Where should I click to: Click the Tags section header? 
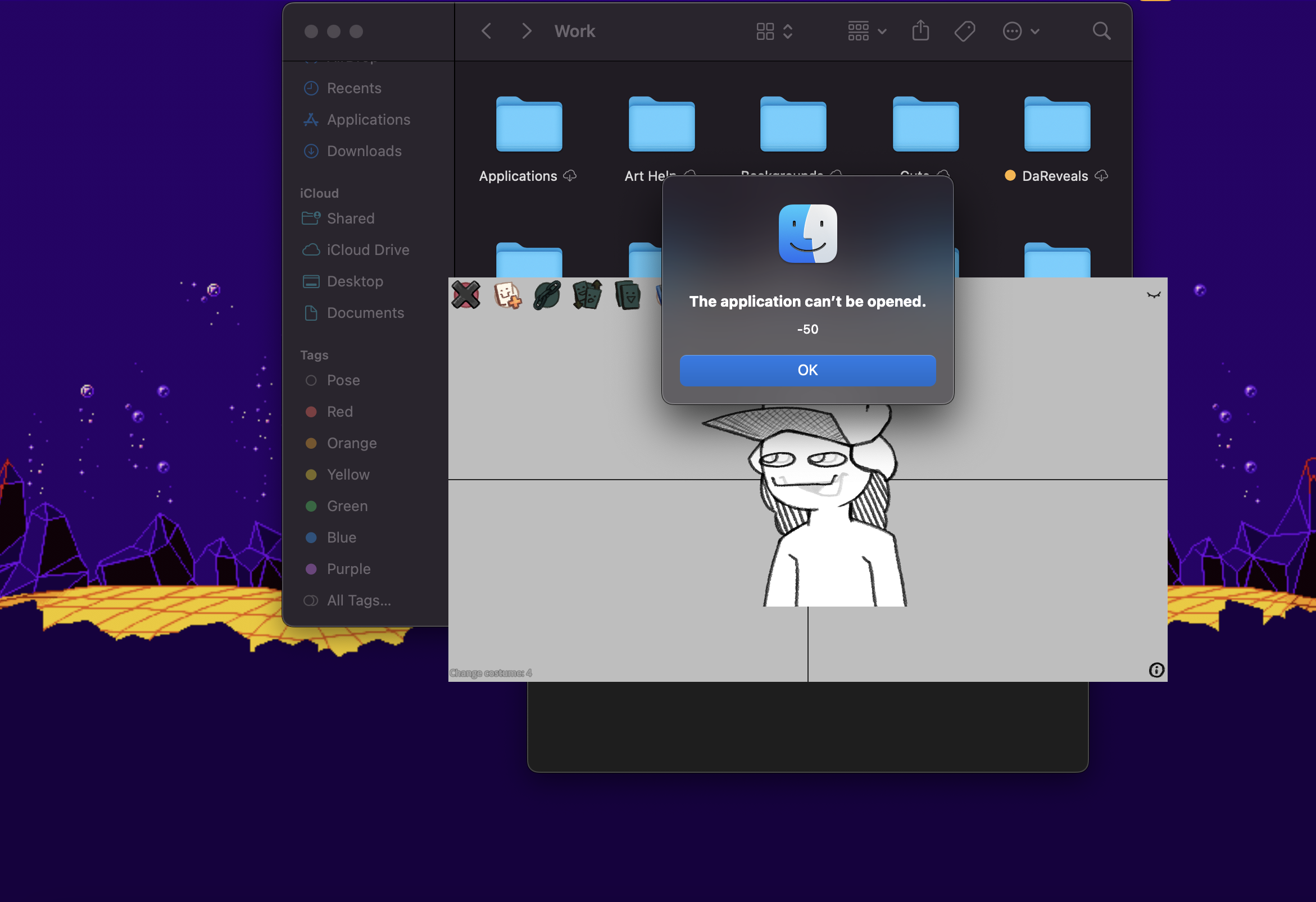(314, 356)
